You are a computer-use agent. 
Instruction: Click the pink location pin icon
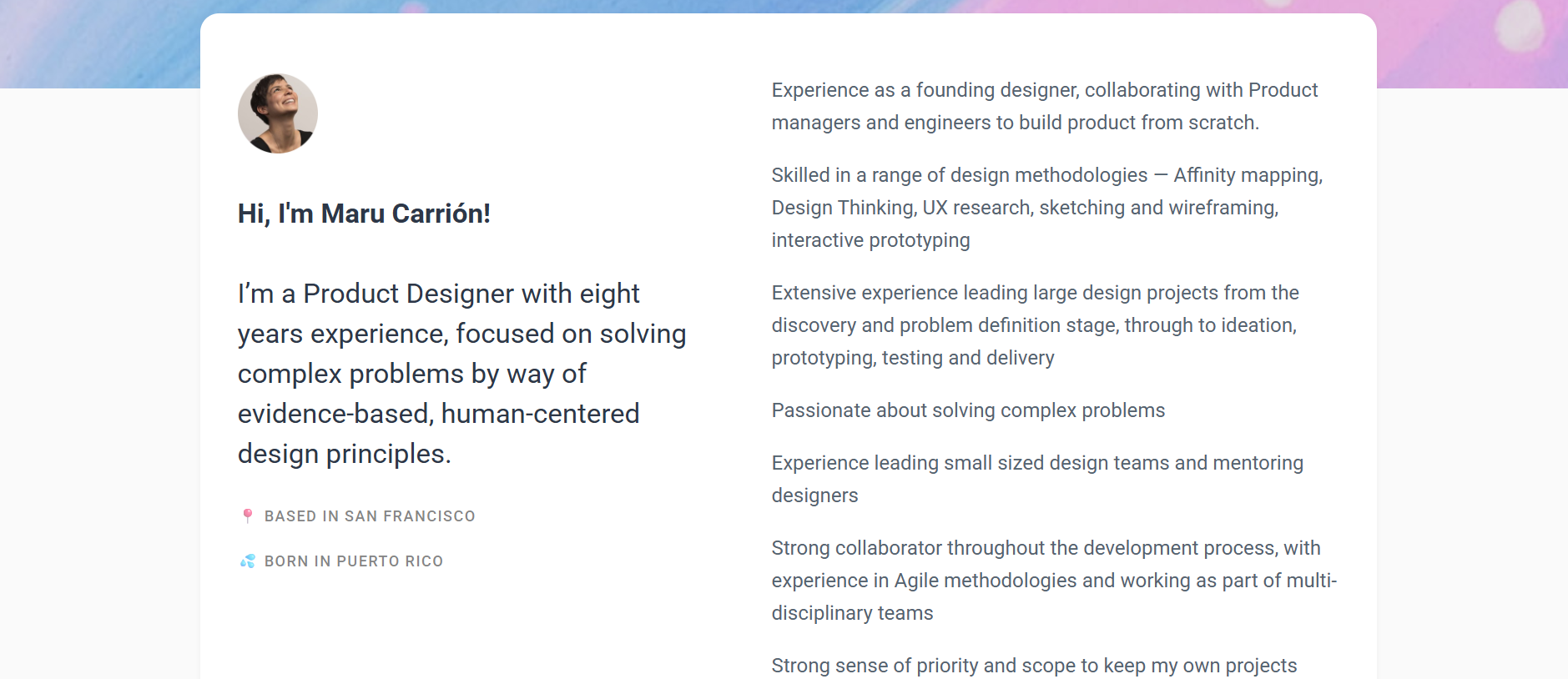click(247, 516)
